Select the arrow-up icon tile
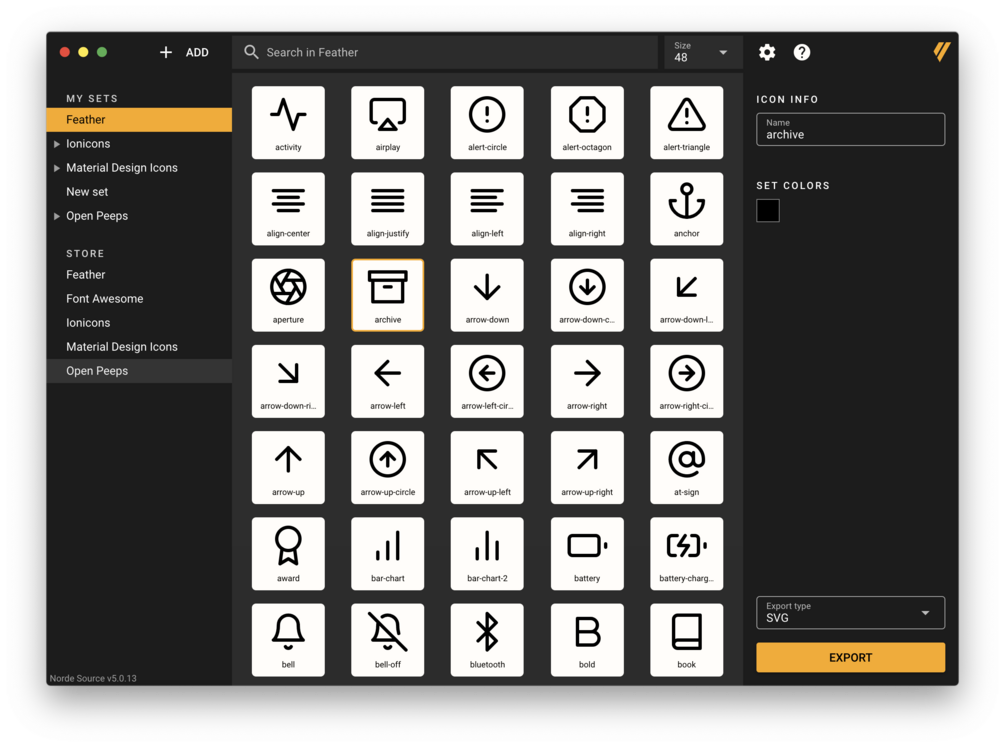Viewport: 1005px width, 747px height. [288, 467]
